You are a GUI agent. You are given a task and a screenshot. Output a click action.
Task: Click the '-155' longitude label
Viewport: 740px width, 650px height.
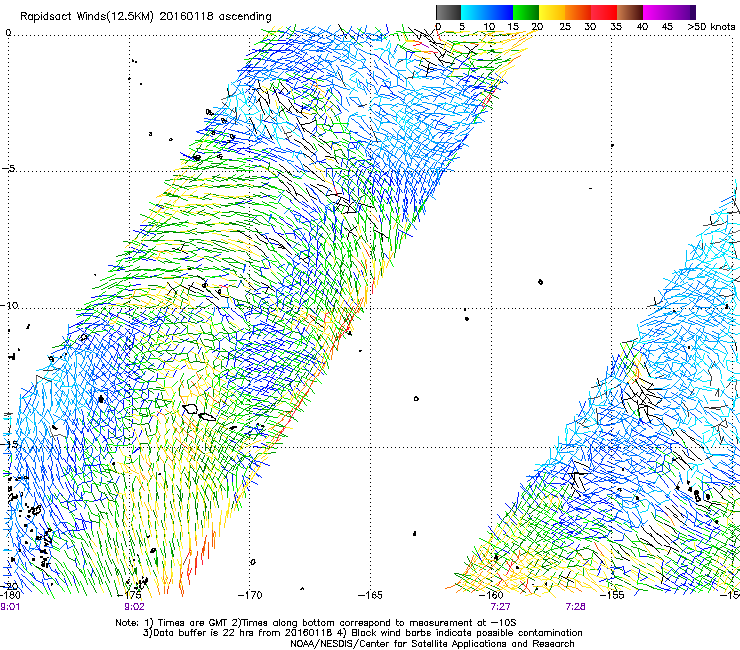click(x=612, y=595)
